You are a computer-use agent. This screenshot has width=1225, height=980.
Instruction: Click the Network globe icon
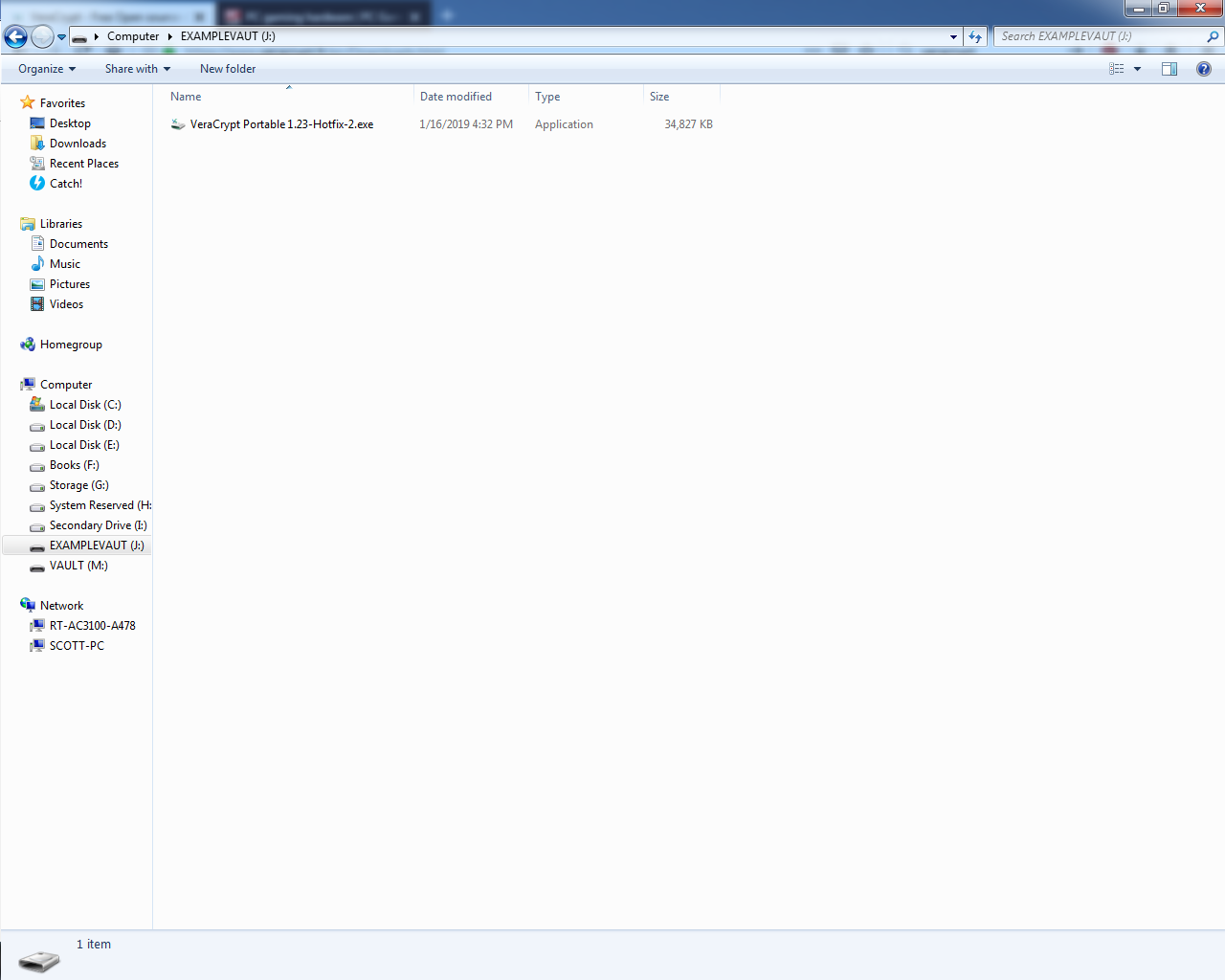tap(28, 605)
